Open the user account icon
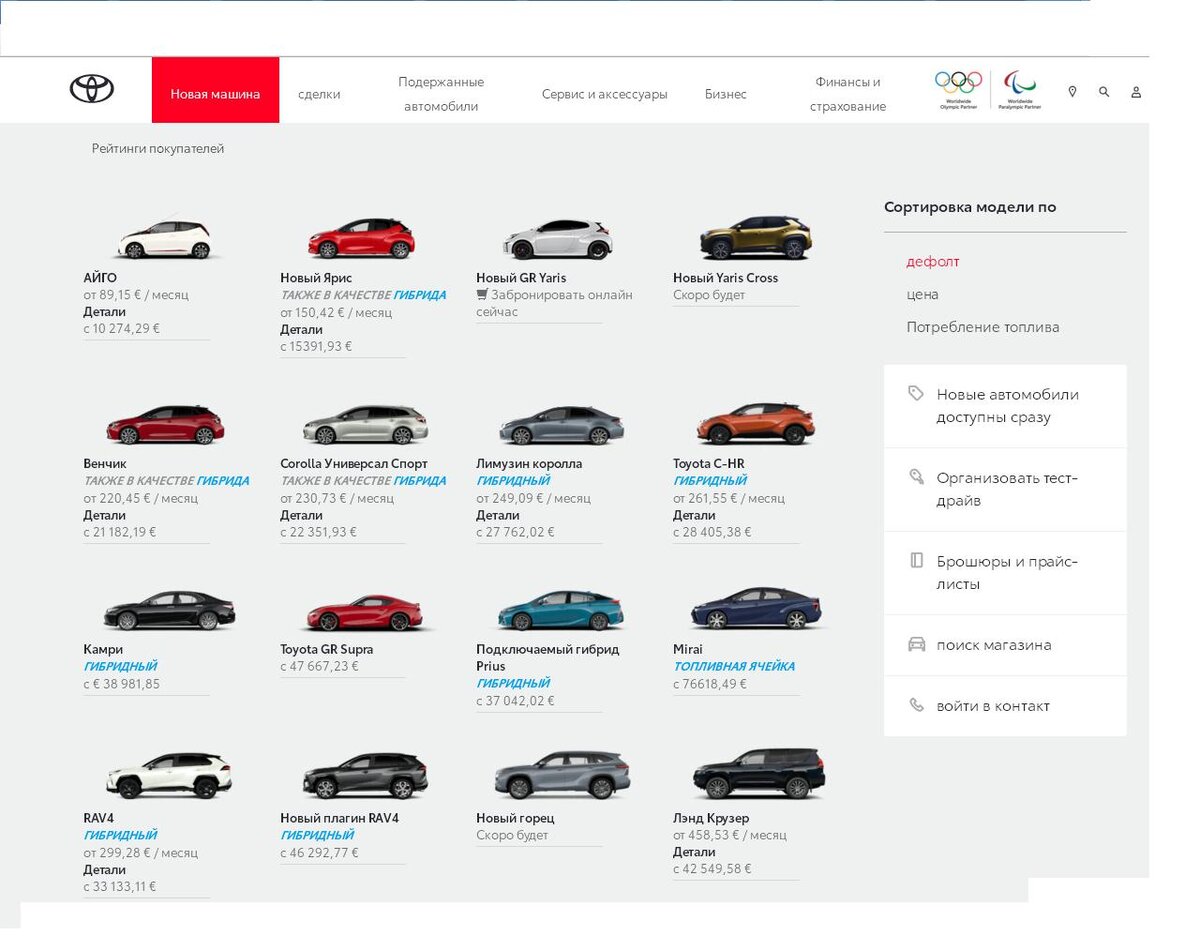 point(1136,92)
